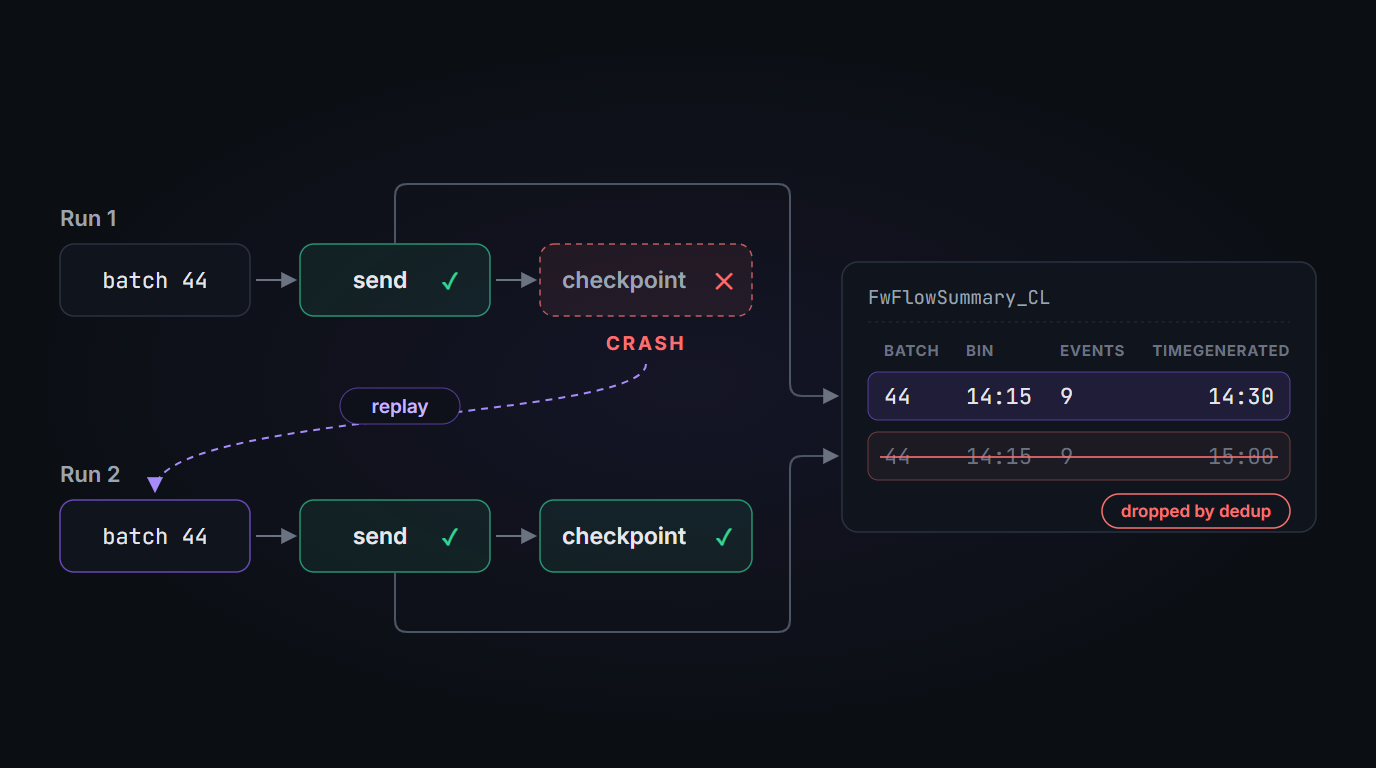
Task: Click the red CRASH label
Action: [x=646, y=343]
